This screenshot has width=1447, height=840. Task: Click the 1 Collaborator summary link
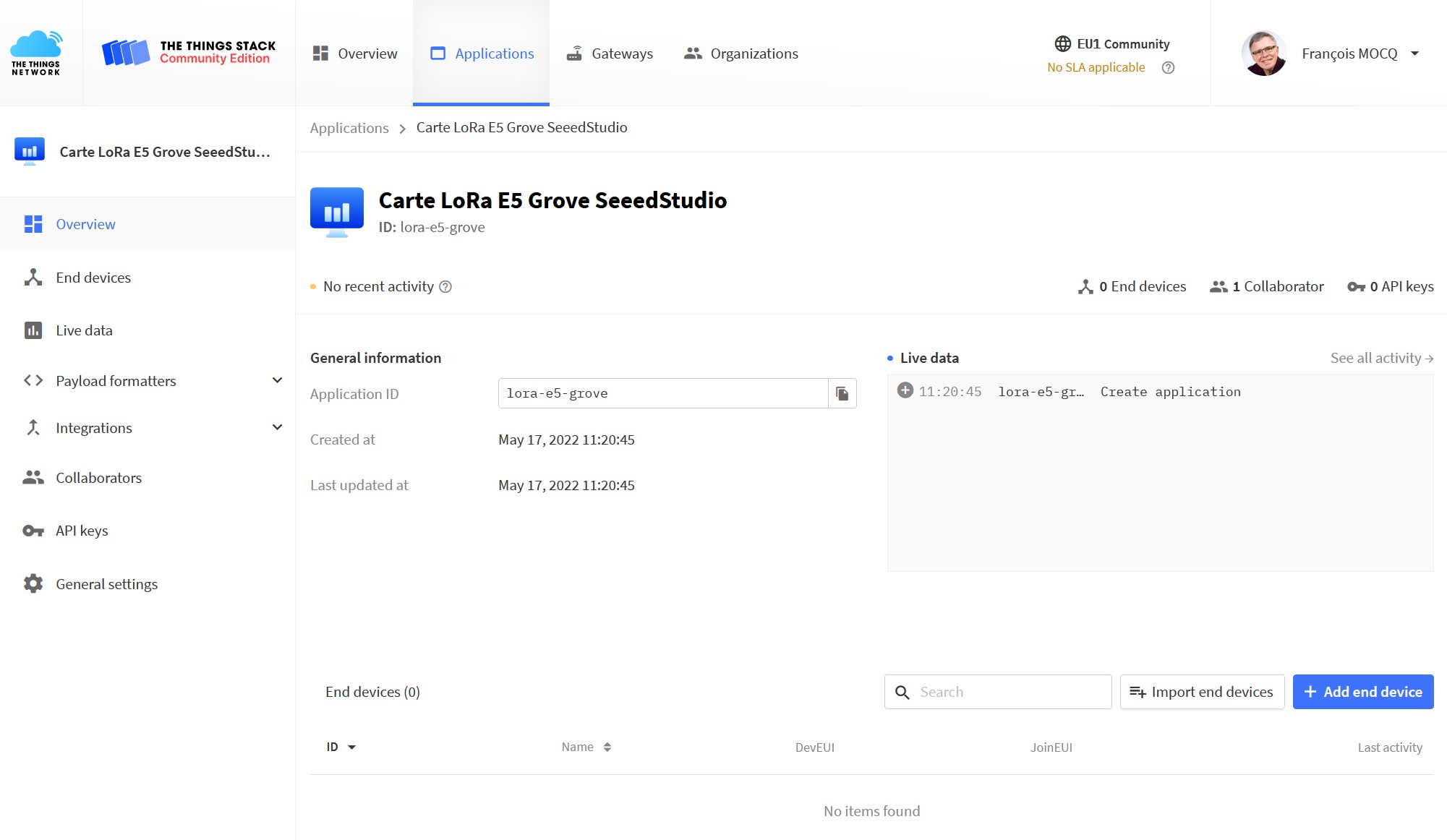[x=1267, y=286]
